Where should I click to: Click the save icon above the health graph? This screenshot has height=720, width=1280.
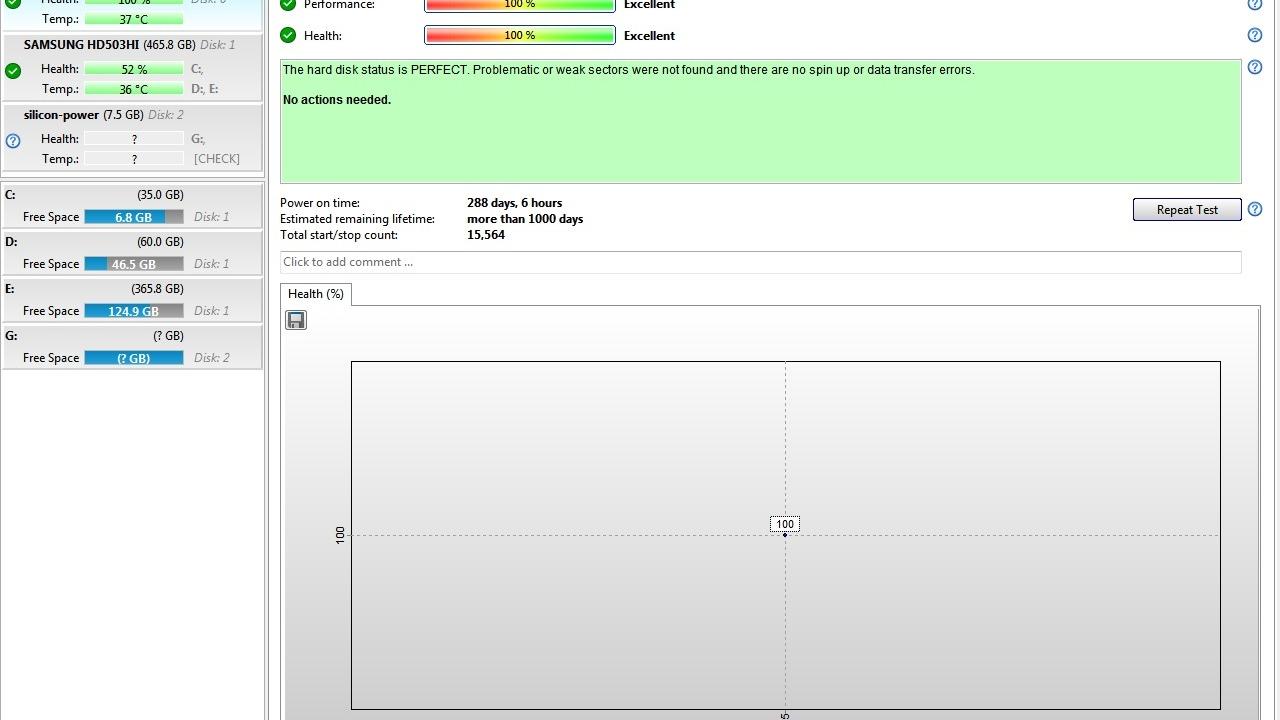tap(295, 320)
